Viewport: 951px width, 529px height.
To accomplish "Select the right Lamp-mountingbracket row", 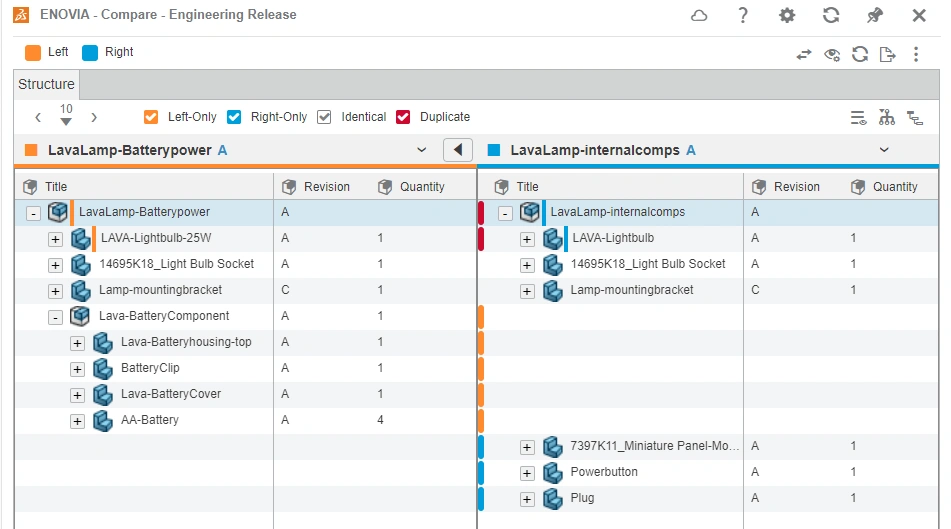I will pyautogui.click(x=708, y=291).
